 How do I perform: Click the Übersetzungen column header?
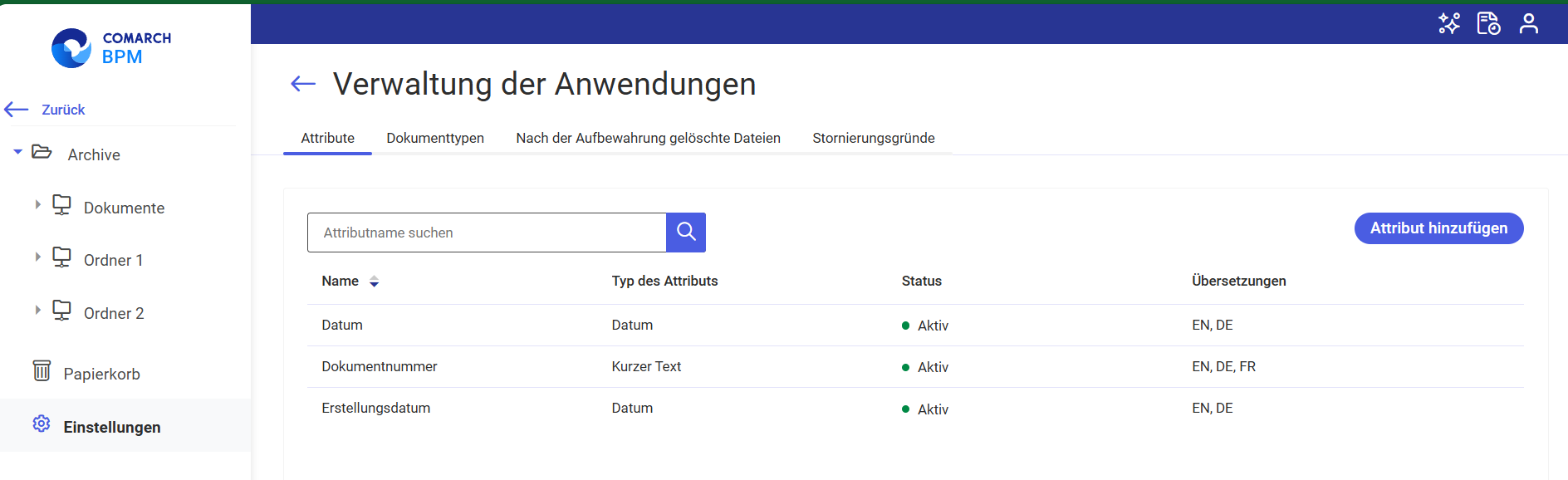coord(1238,281)
